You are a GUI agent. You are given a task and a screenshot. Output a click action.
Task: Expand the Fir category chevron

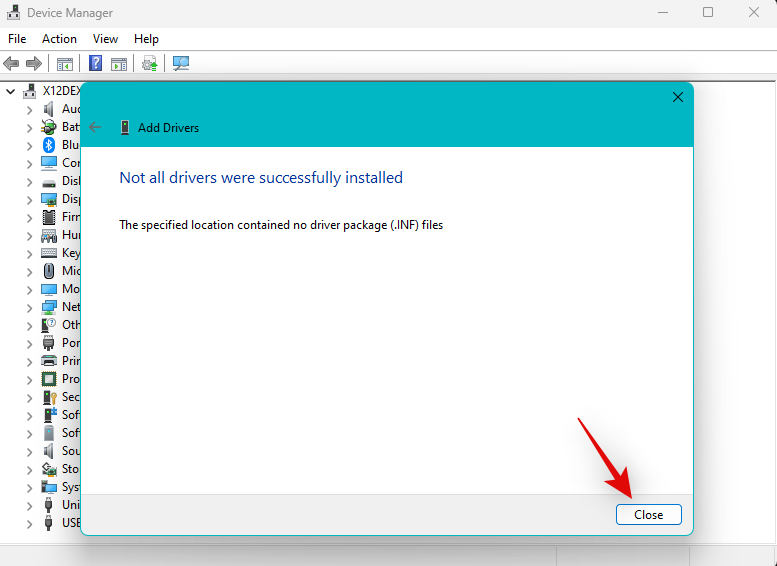(29, 218)
